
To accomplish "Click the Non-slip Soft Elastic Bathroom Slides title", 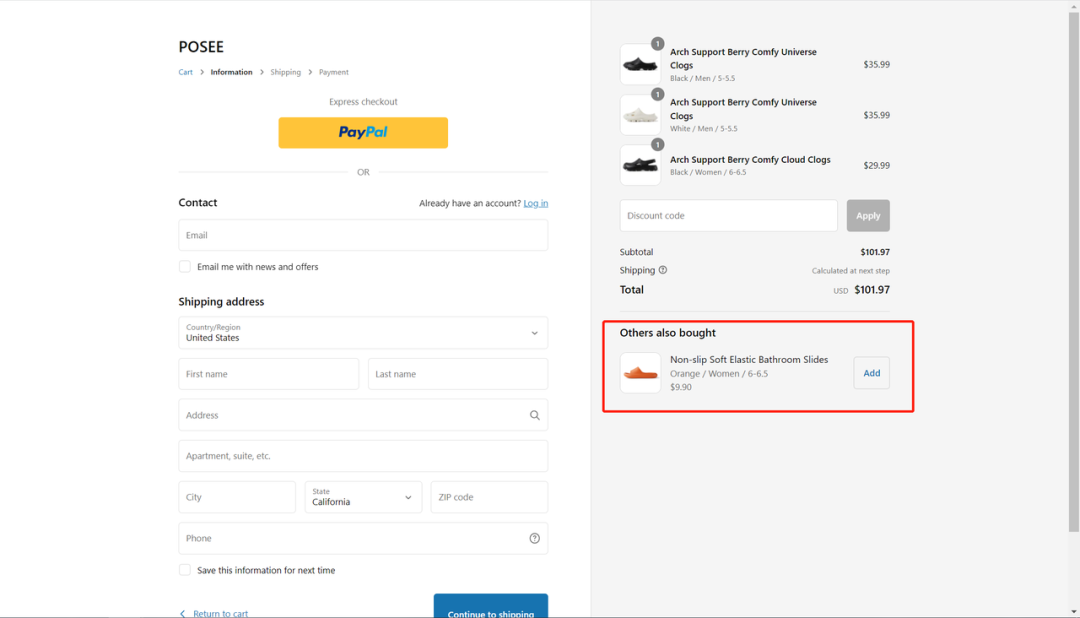I will [x=749, y=360].
